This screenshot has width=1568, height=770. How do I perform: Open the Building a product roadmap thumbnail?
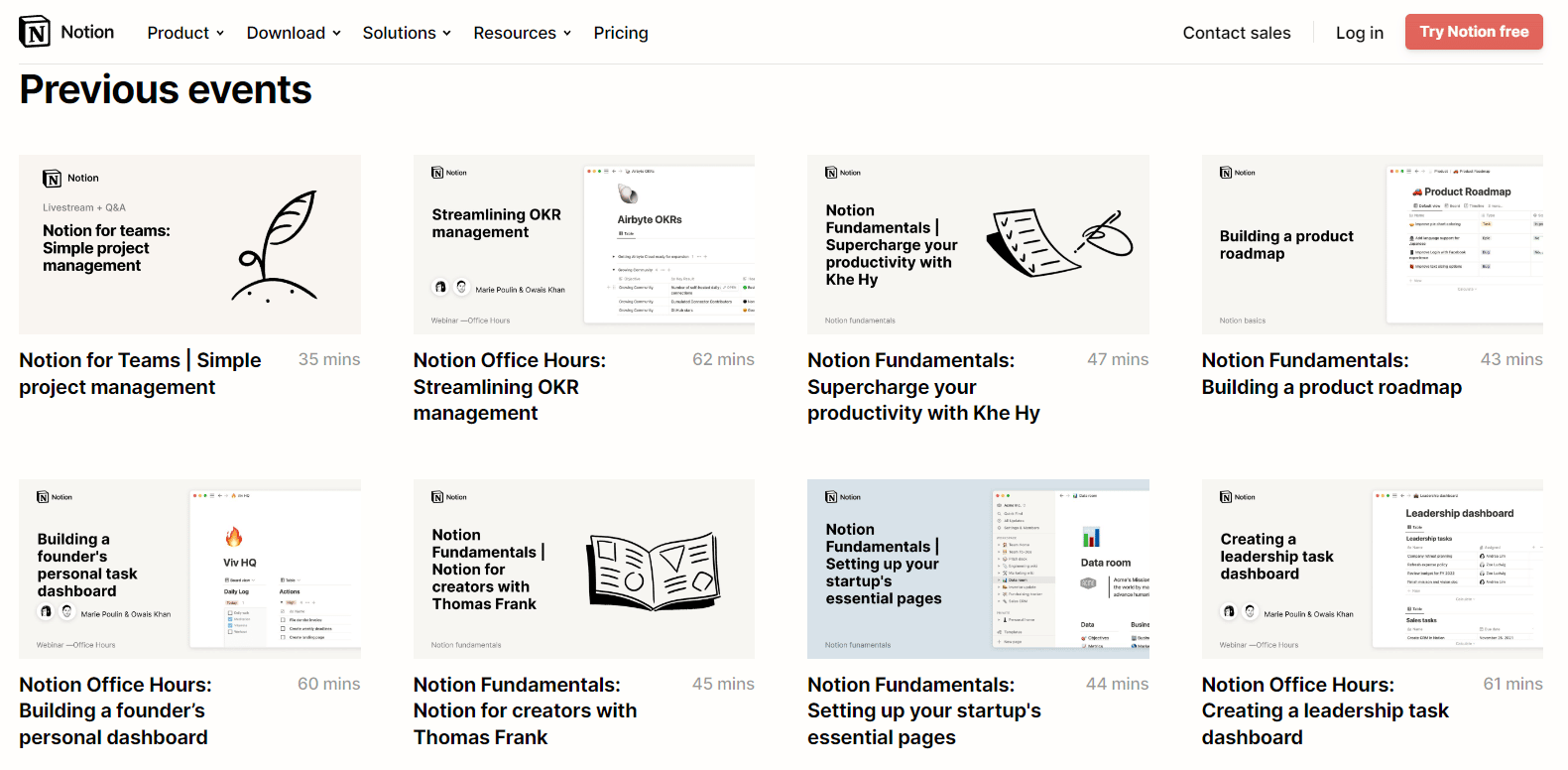(x=1373, y=244)
